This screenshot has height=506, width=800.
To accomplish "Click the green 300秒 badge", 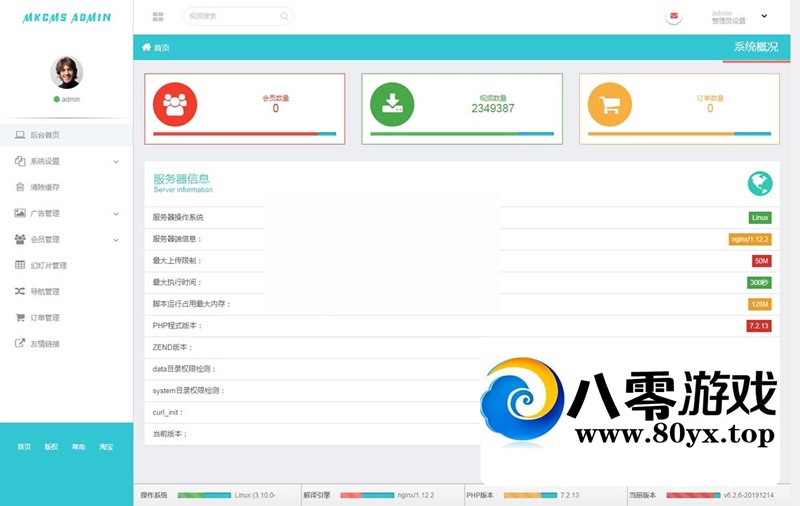I will [x=759, y=283].
